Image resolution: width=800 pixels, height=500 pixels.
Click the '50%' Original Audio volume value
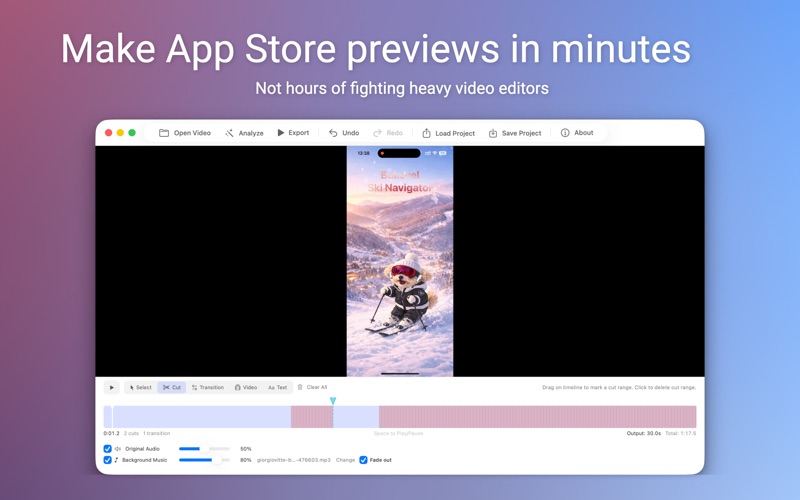point(246,449)
